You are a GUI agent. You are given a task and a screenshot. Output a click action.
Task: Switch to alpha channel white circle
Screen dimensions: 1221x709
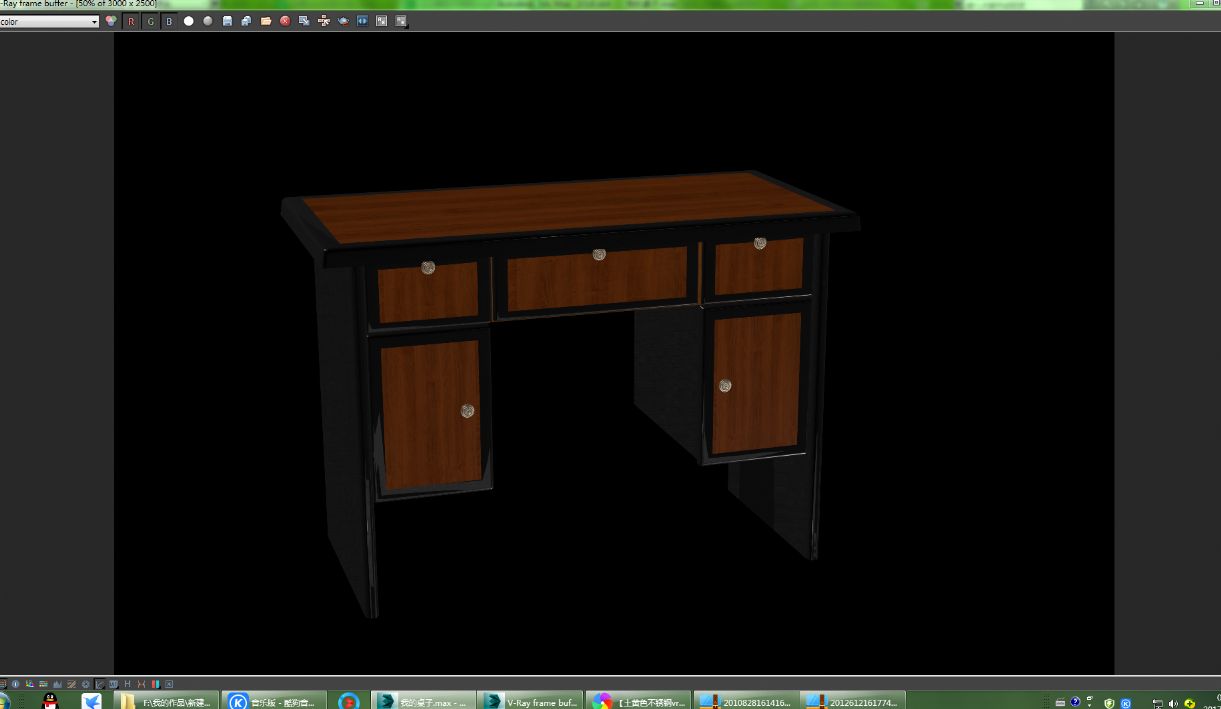188,21
